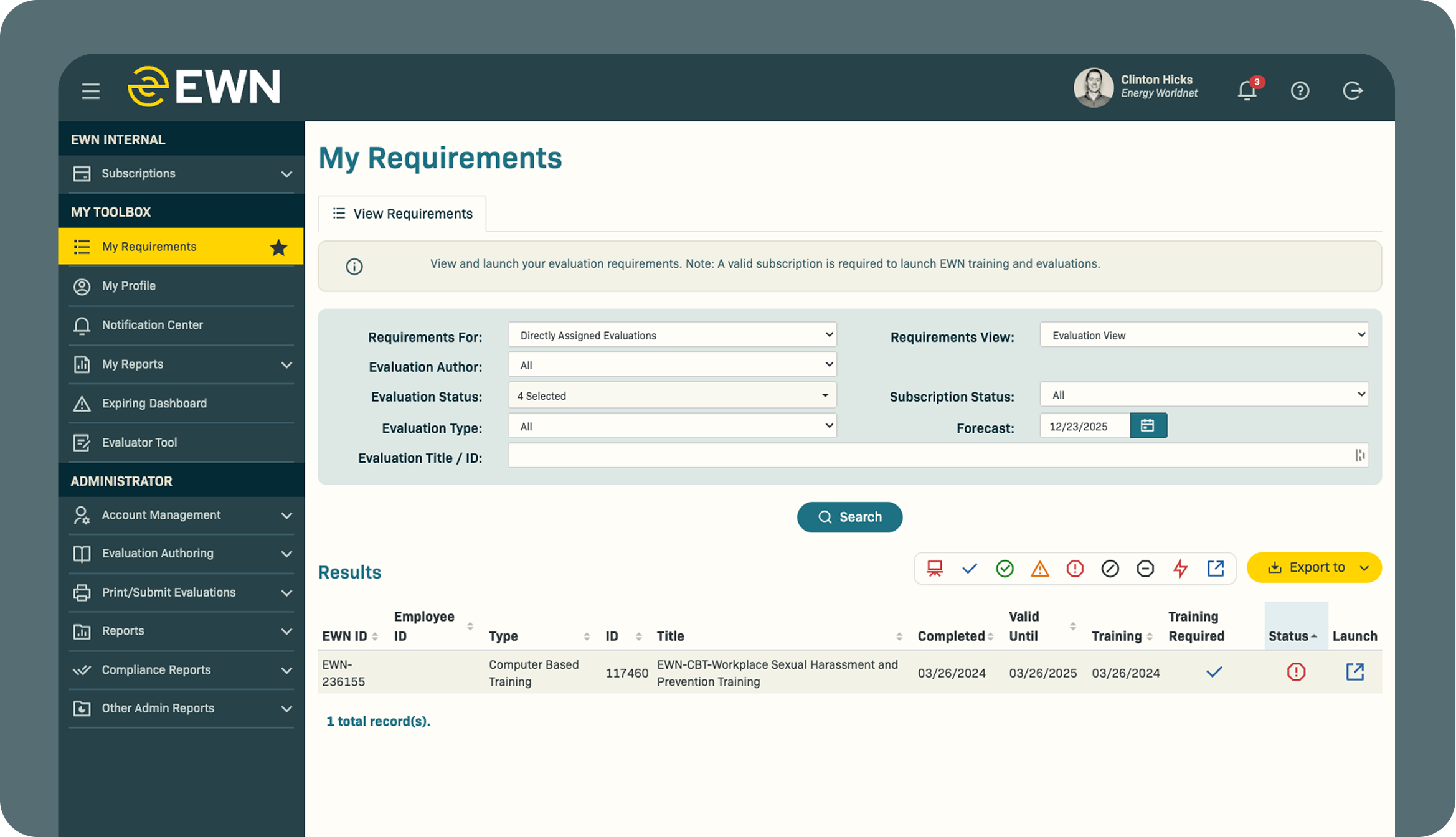Screen dimensions: 1456x837
Task: Click the Search button
Action: [849, 517]
